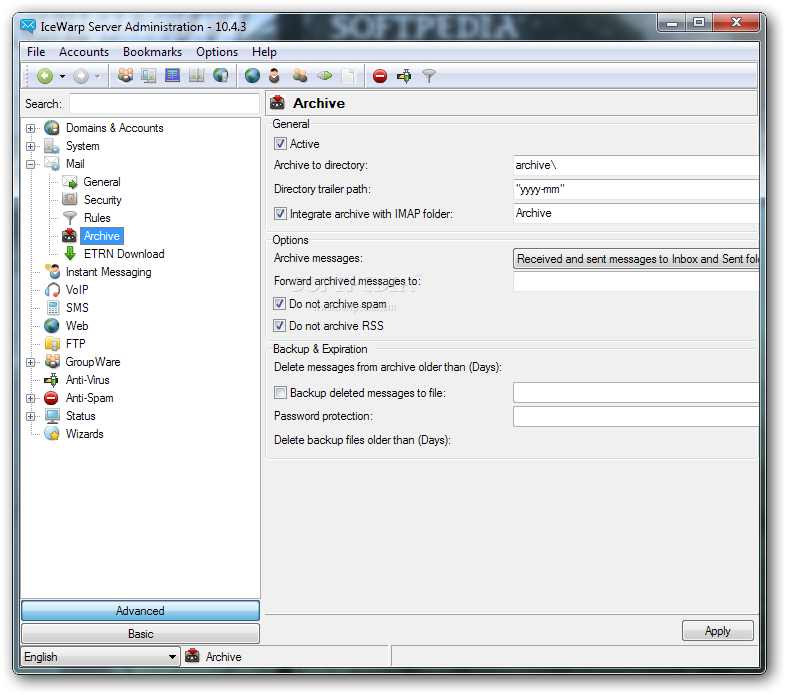This screenshot has height=695, width=787.
Task: Click the grey Forward arrow toolbar icon
Action: tap(81, 76)
